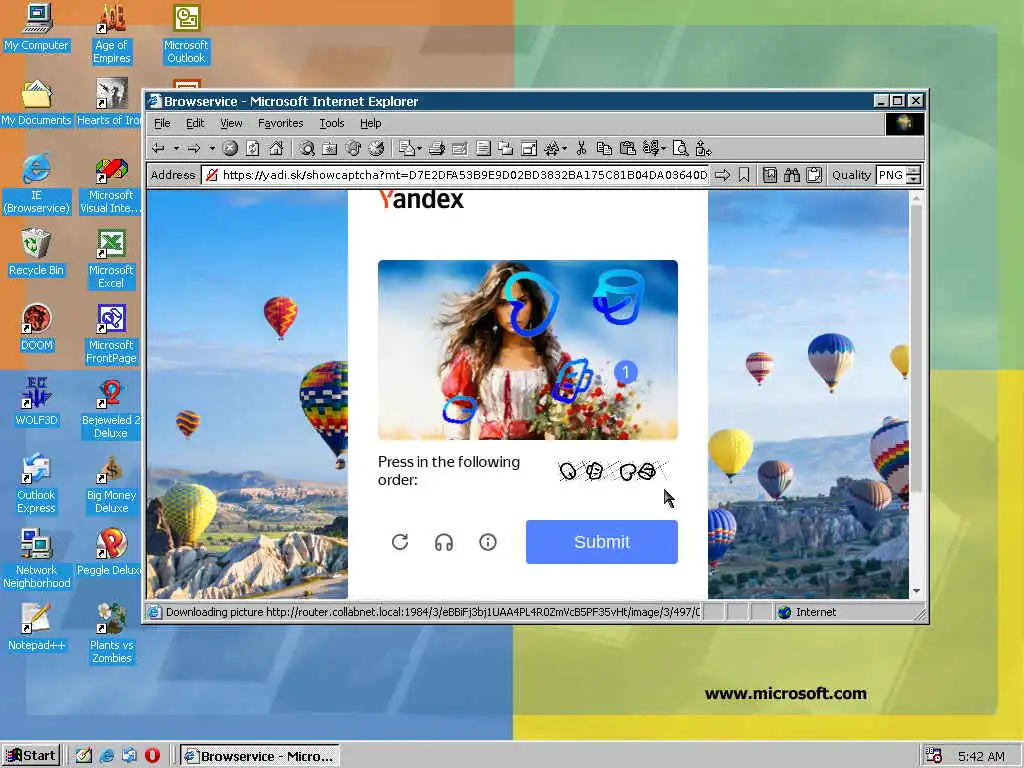Open the File menu
The image size is (1024, 768).
click(x=162, y=123)
